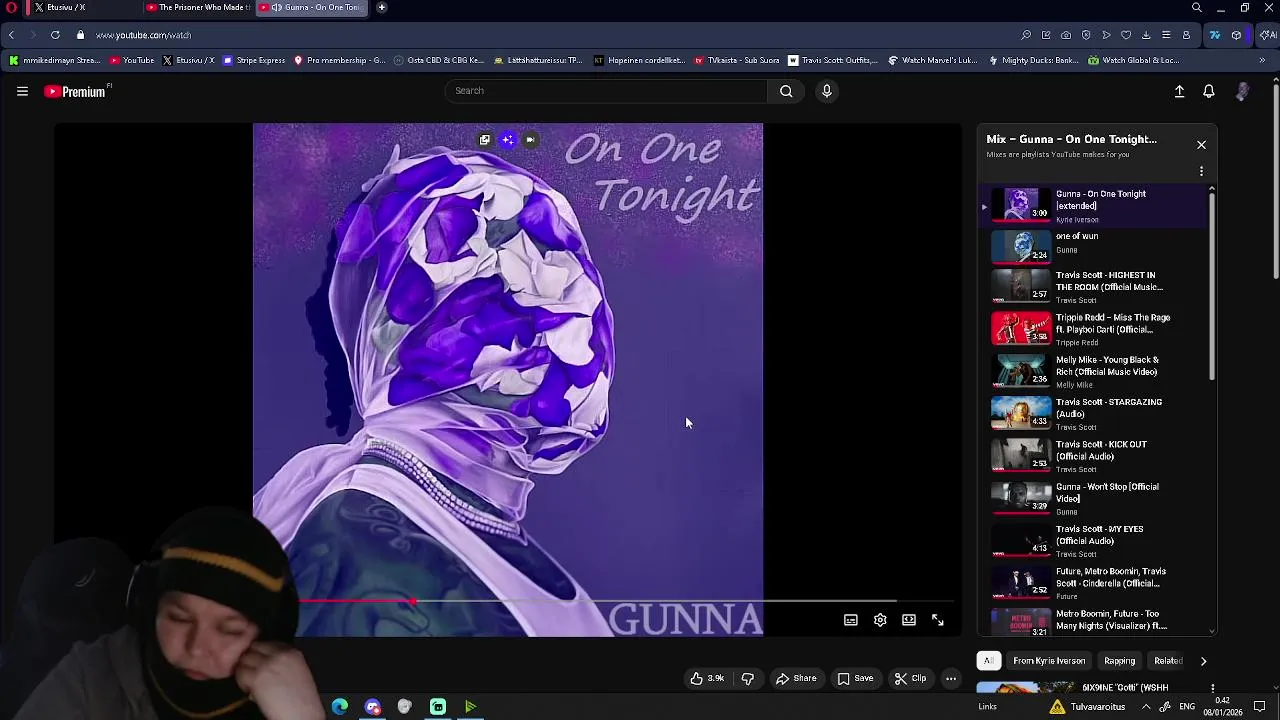The width and height of the screenshot is (1280, 720).
Task: Switch player to theater mode
Action: coord(909,620)
